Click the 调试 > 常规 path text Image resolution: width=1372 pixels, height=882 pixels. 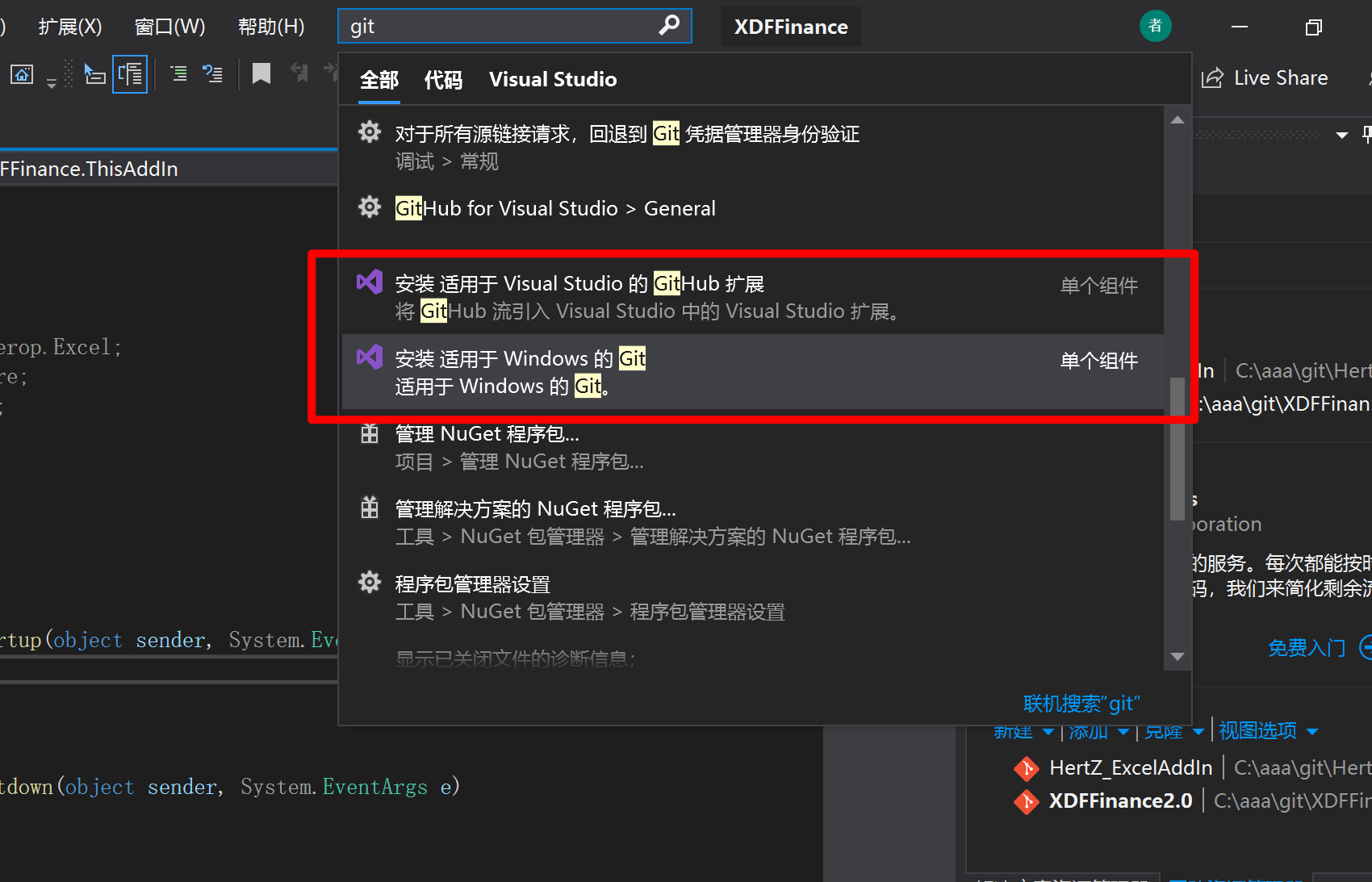click(x=447, y=161)
